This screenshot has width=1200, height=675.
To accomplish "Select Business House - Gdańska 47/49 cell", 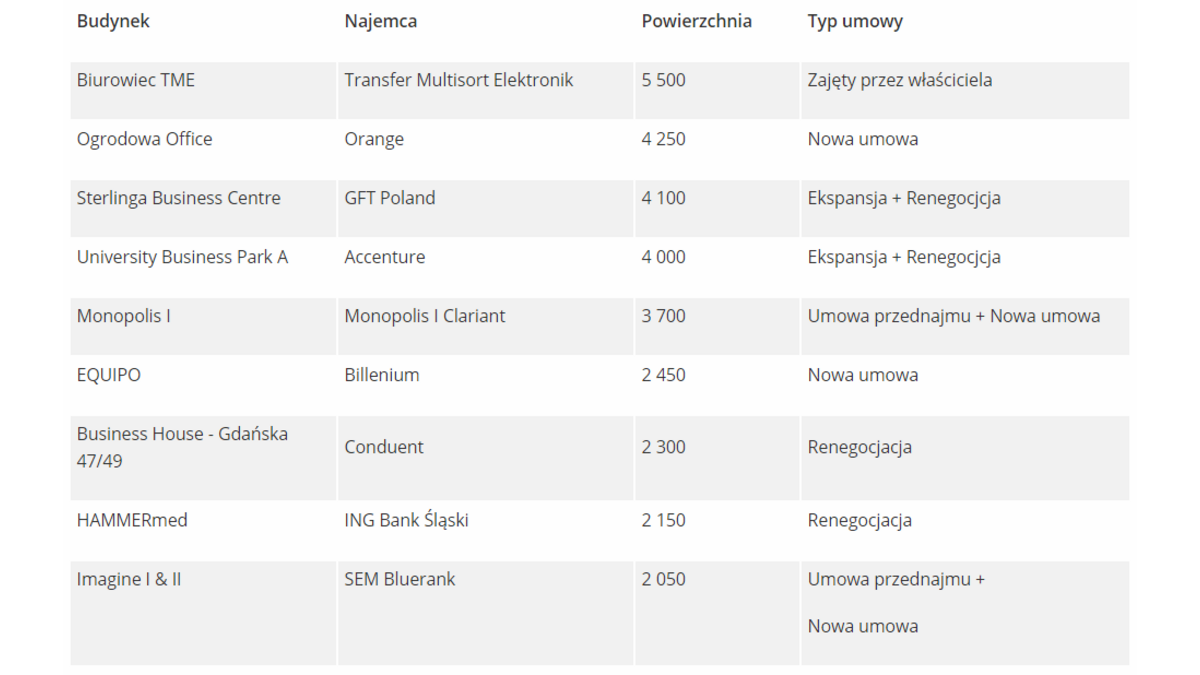I will click(182, 447).
